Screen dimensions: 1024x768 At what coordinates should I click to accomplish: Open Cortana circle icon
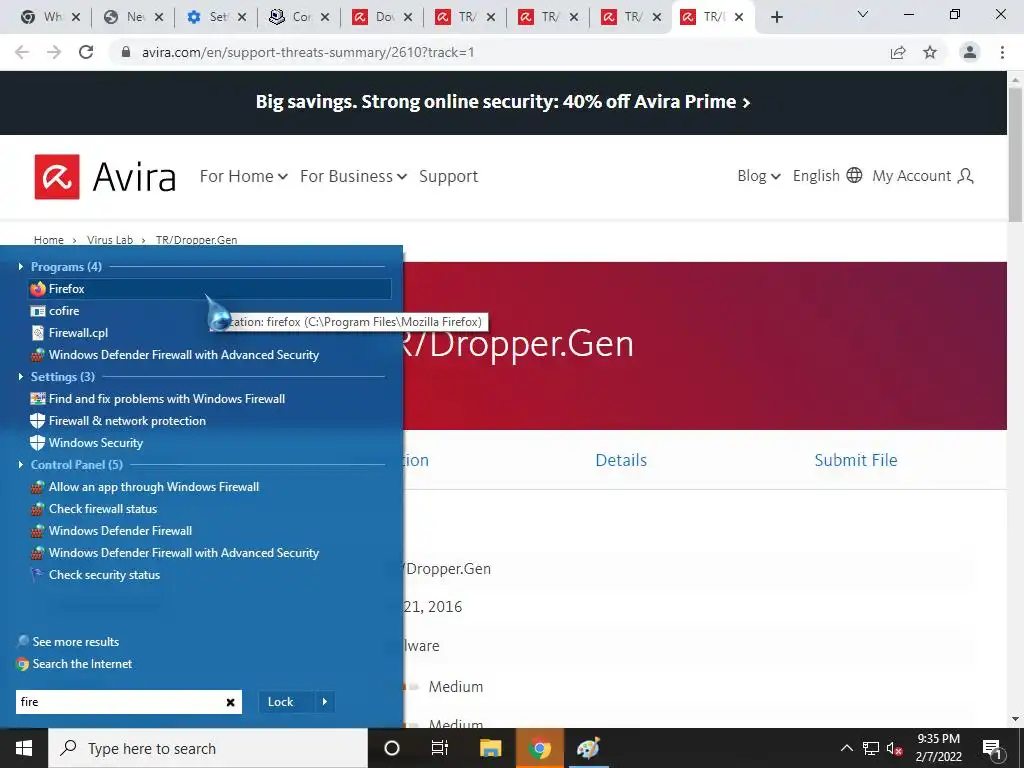(x=392, y=748)
